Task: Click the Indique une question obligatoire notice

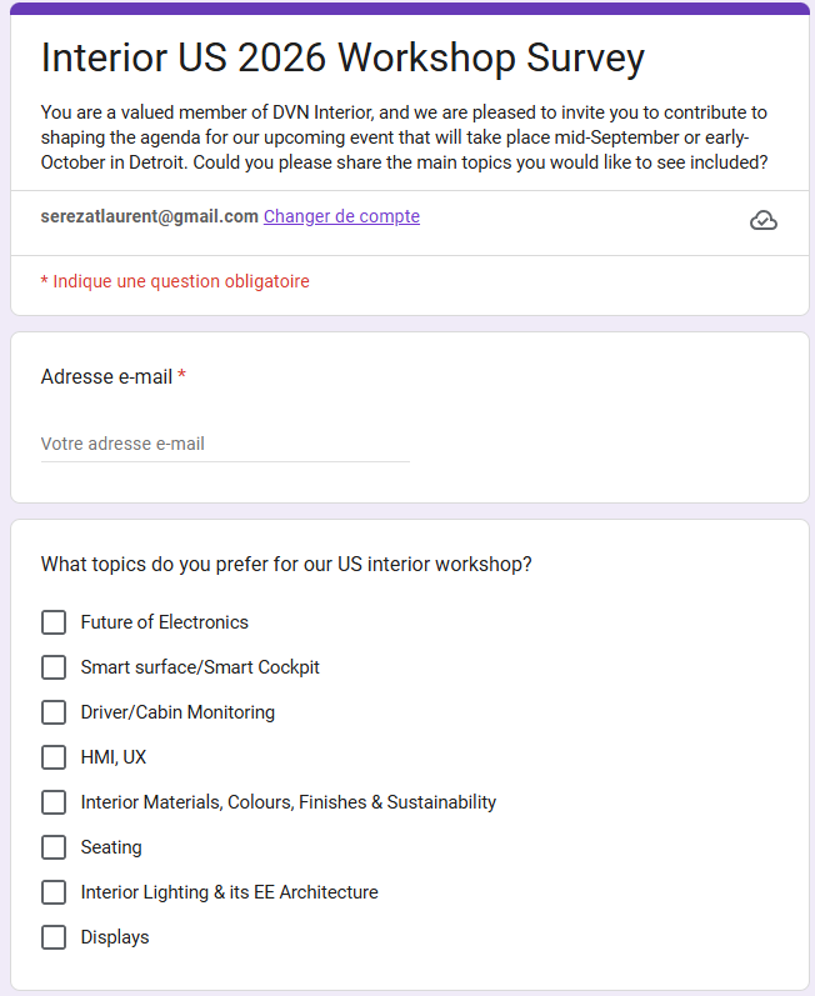Action: (x=175, y=281)
